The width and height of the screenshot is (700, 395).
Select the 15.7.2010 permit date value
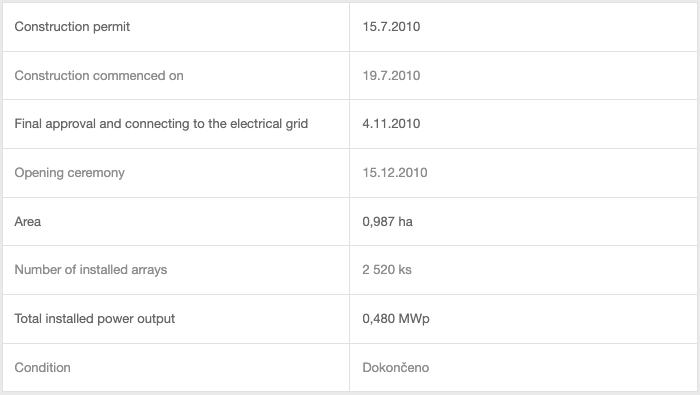pos(391,27)
